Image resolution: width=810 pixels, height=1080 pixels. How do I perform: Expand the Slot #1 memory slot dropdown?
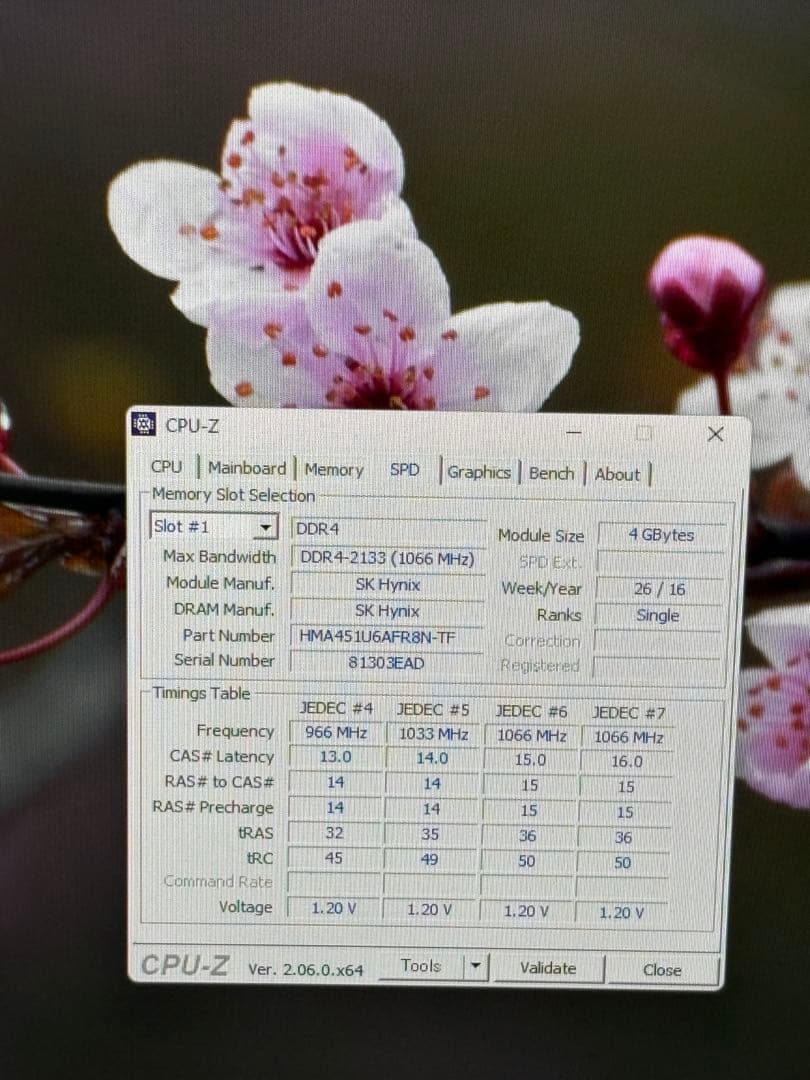265,526
